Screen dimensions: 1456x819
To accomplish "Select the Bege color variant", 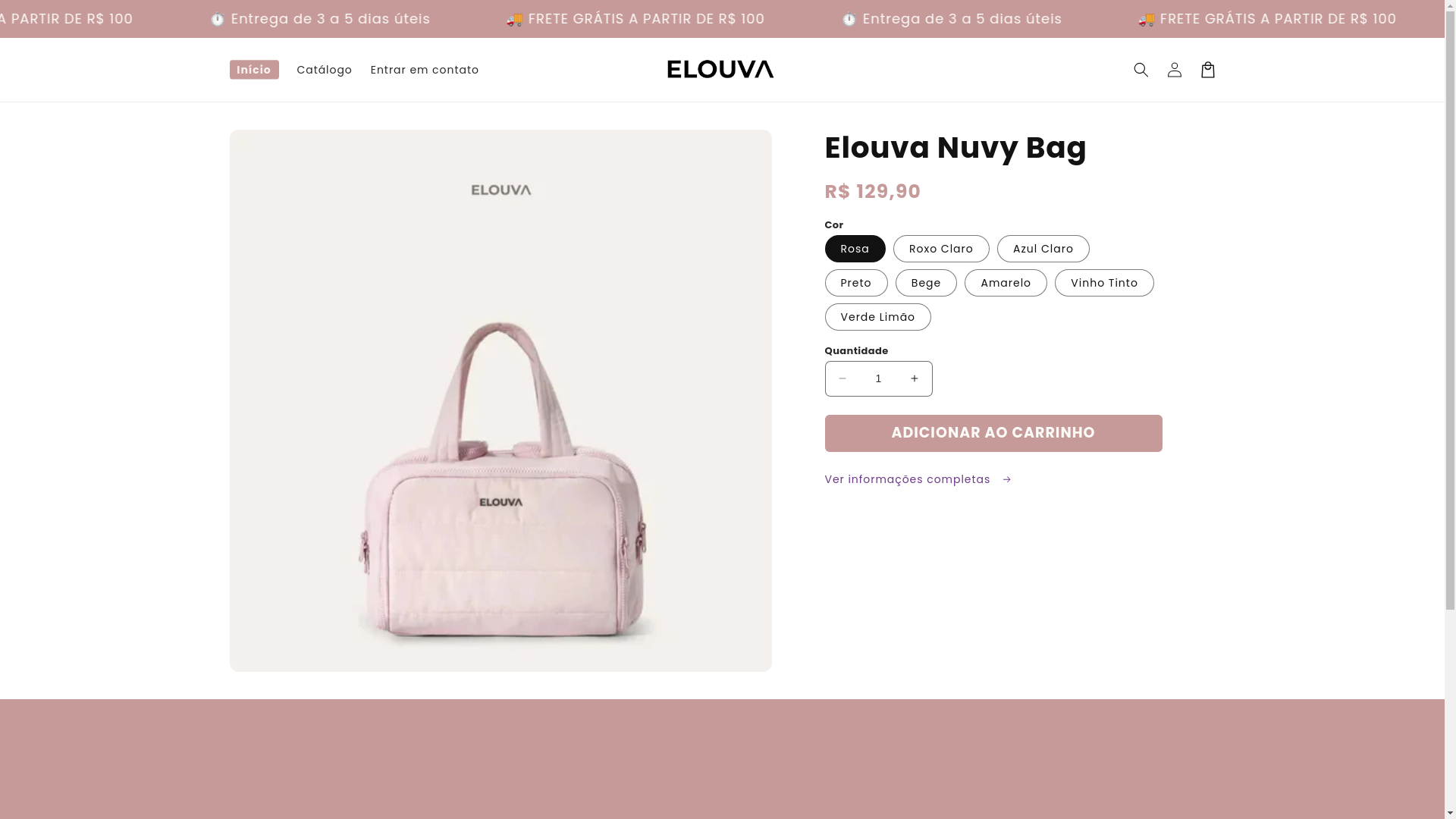I will pos(925,283).
